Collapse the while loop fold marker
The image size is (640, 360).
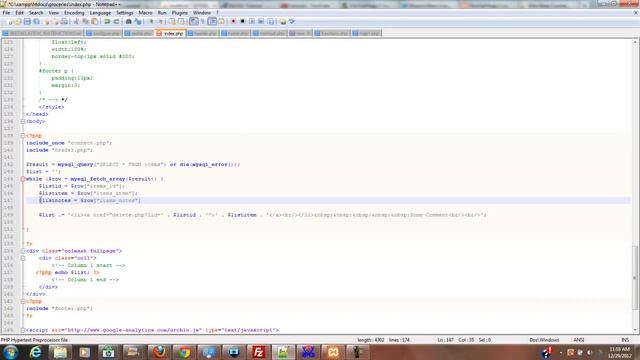(x=23, y=179)
